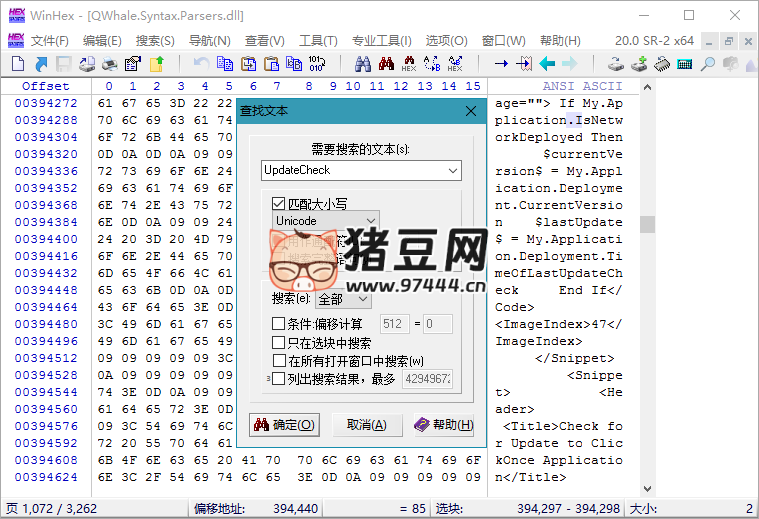The width and height of the screenshot is (759, 519).
Task: Click the Undo arrow icon
Action: coord(201,63)
